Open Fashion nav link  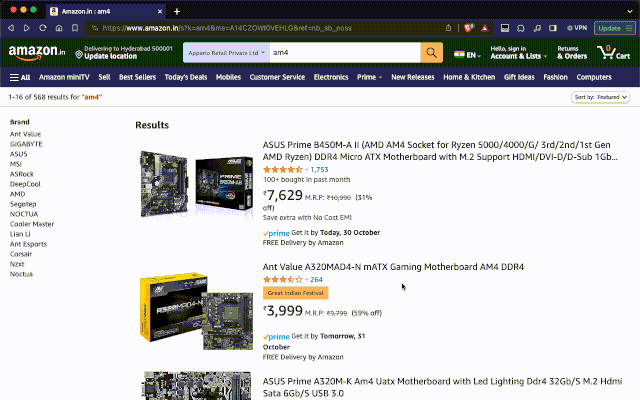pyautogui.click(x=555, y=77)
